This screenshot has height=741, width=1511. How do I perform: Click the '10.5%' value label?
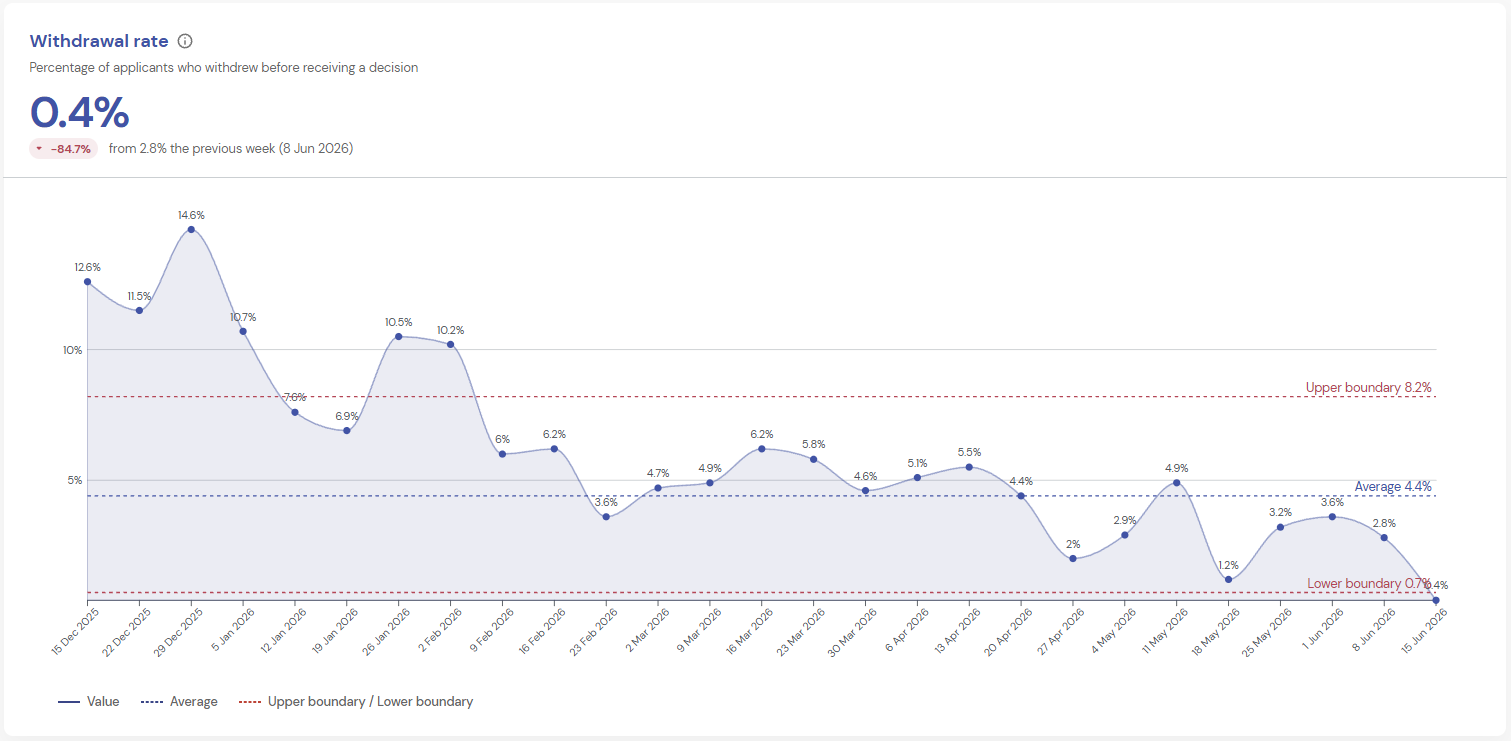click(398, 322)
